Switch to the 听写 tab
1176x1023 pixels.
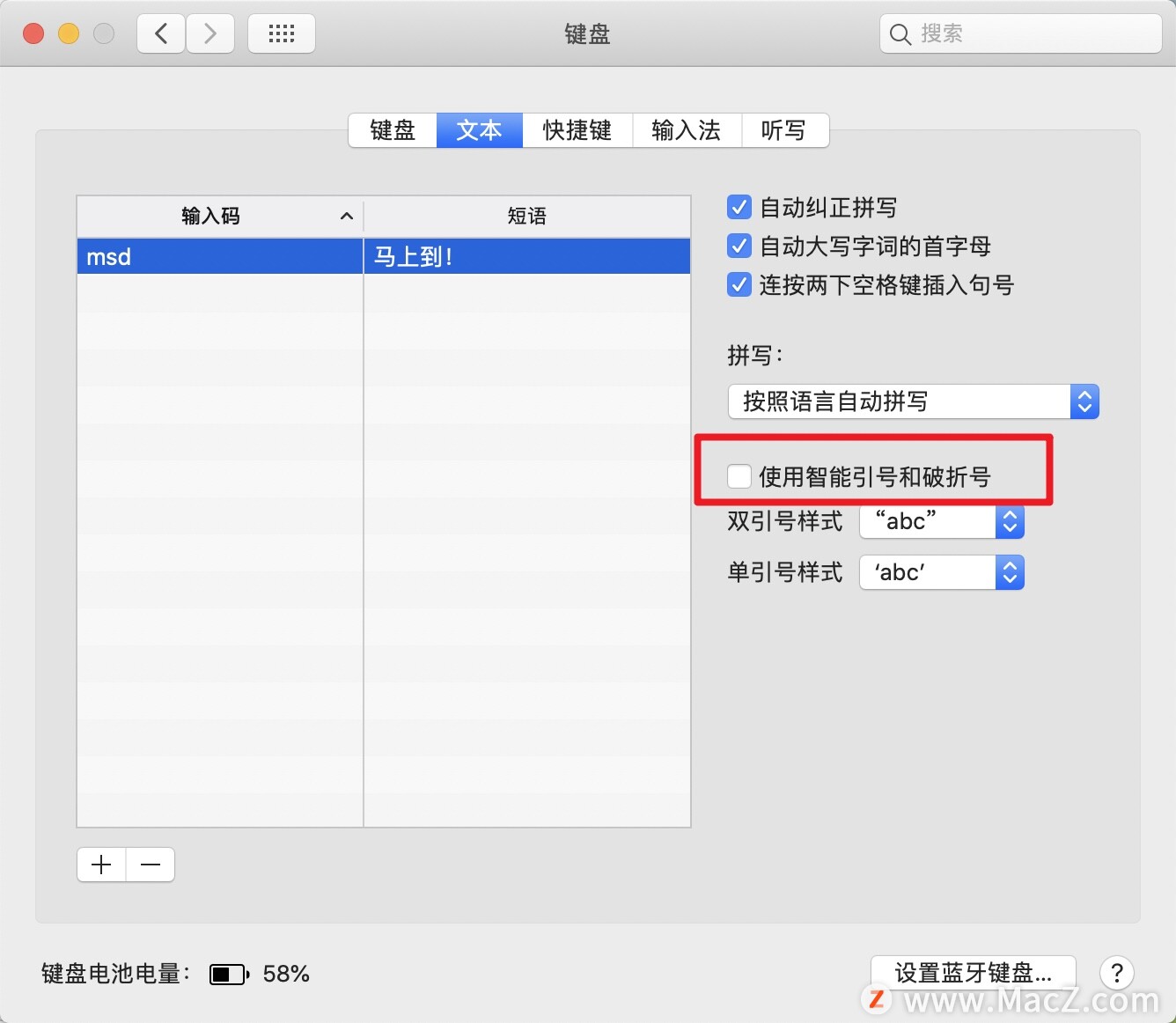(784, 130)
